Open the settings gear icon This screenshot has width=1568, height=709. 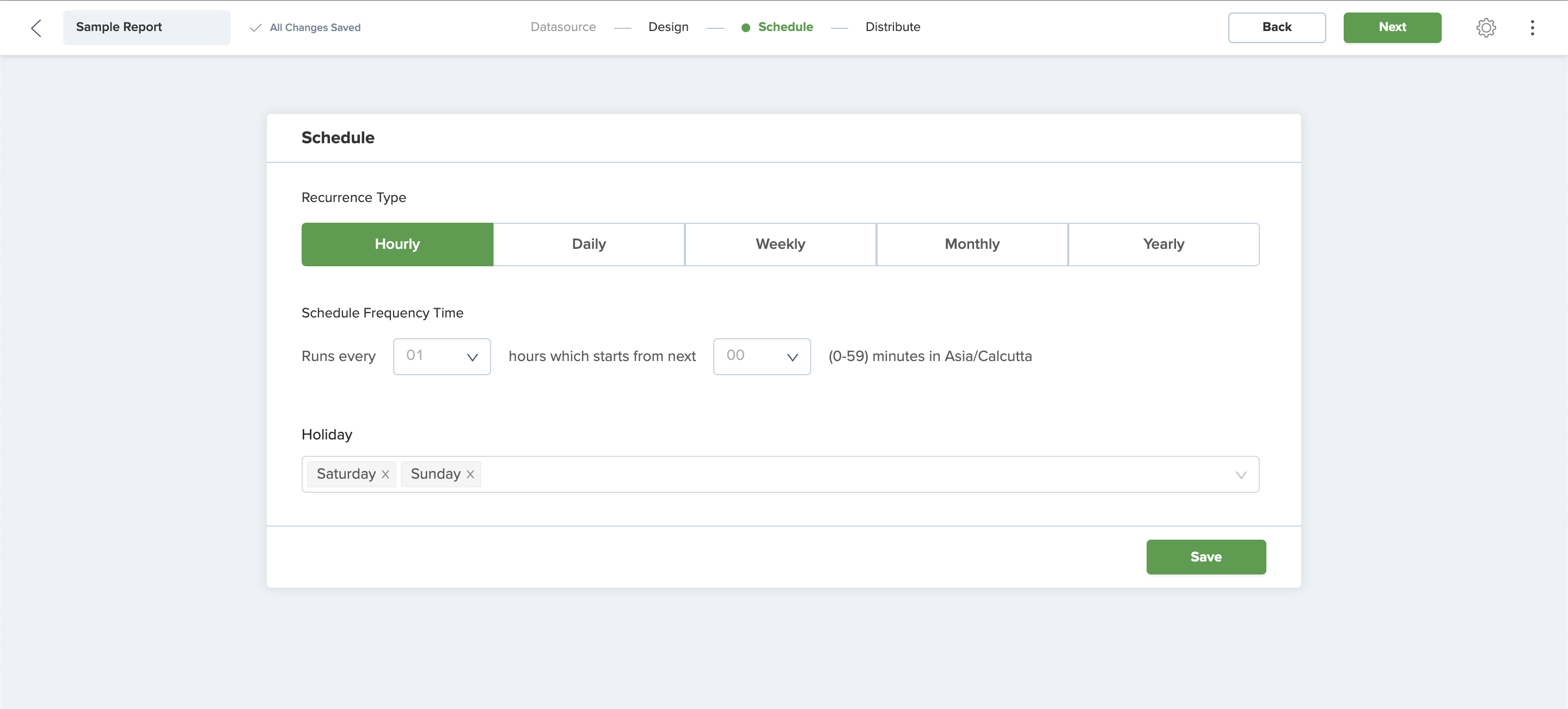click(x=1486, y=27)
